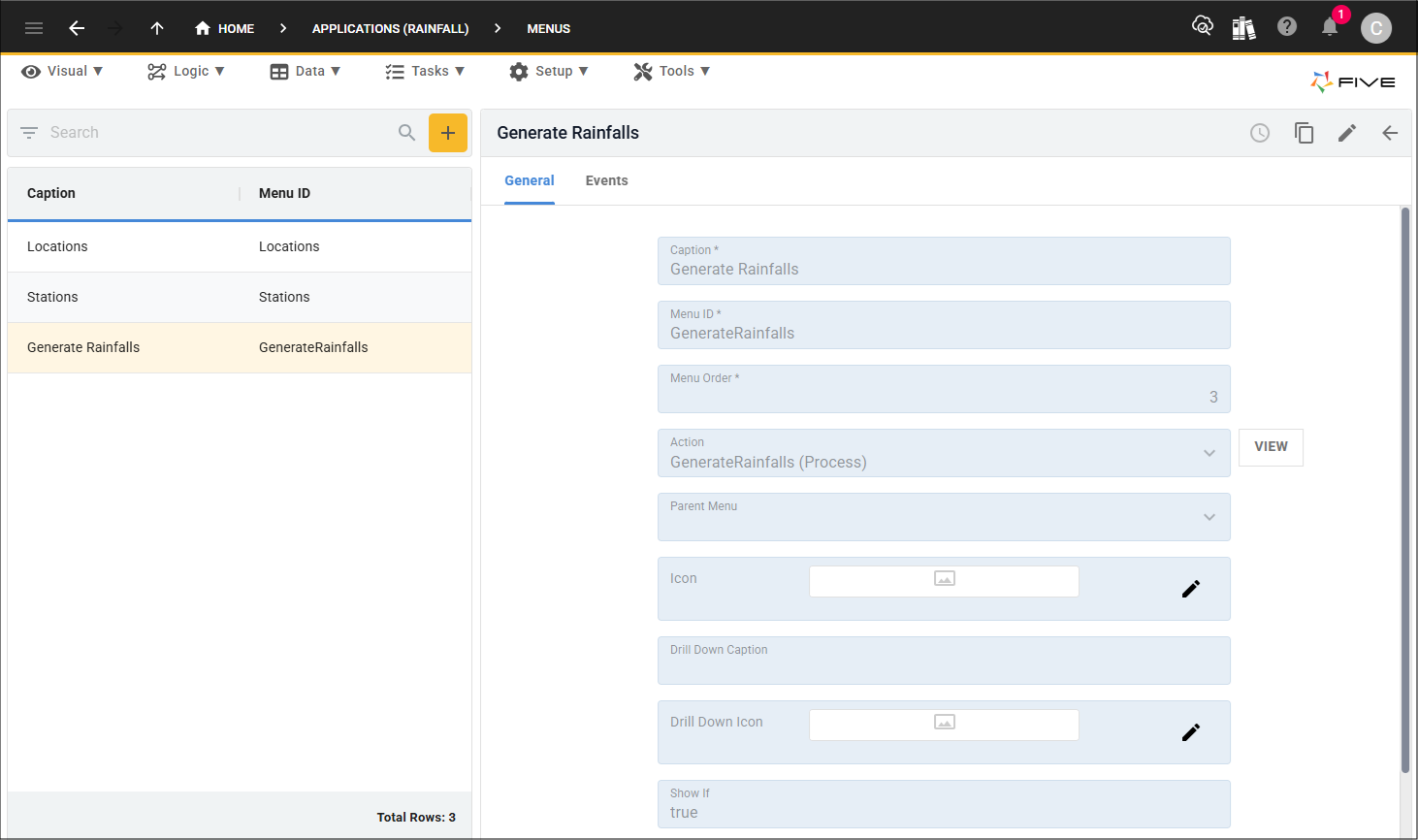Open the Data menu

(306, 71)
